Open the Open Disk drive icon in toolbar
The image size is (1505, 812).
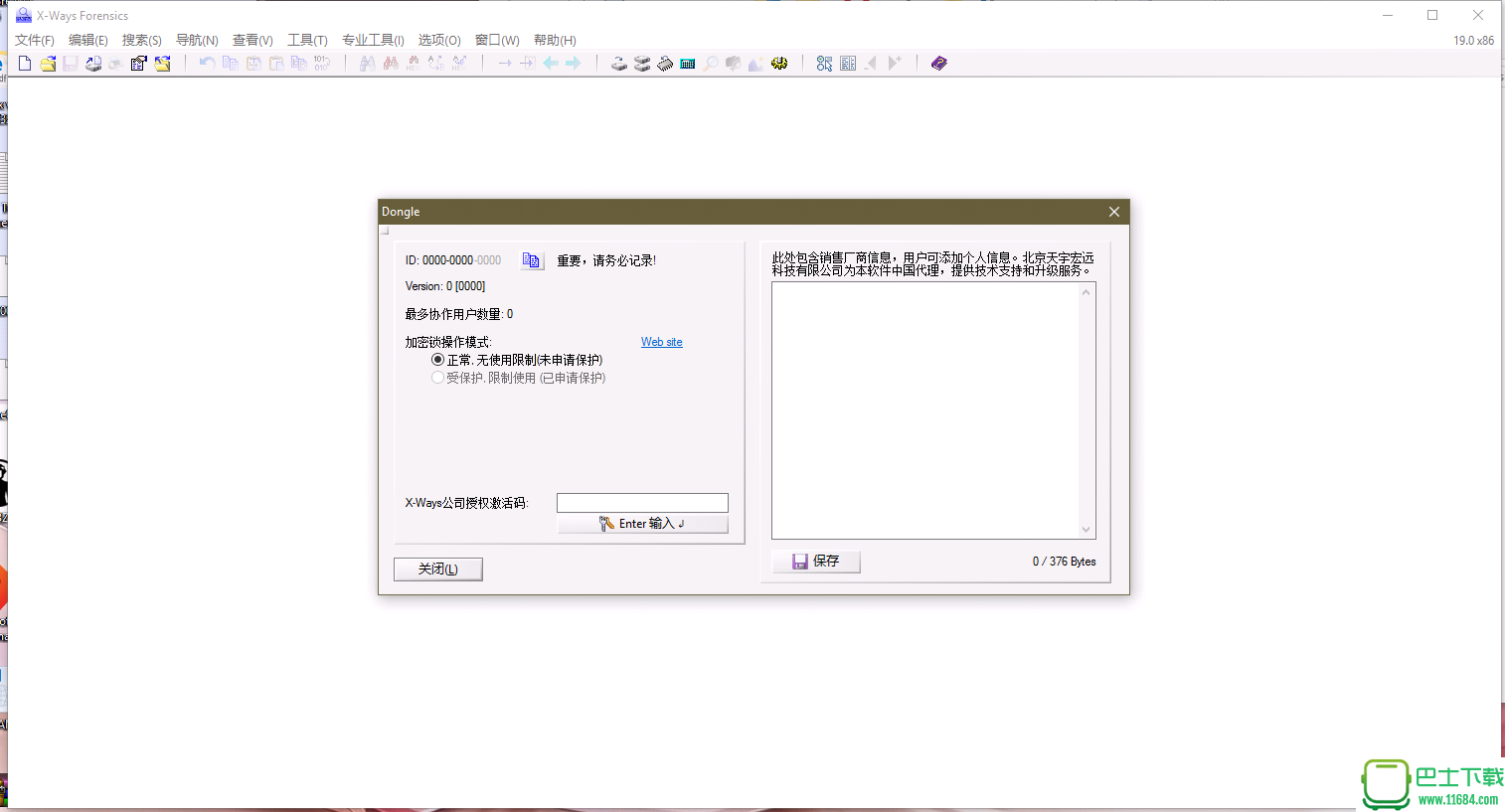[x=618, y=63]
